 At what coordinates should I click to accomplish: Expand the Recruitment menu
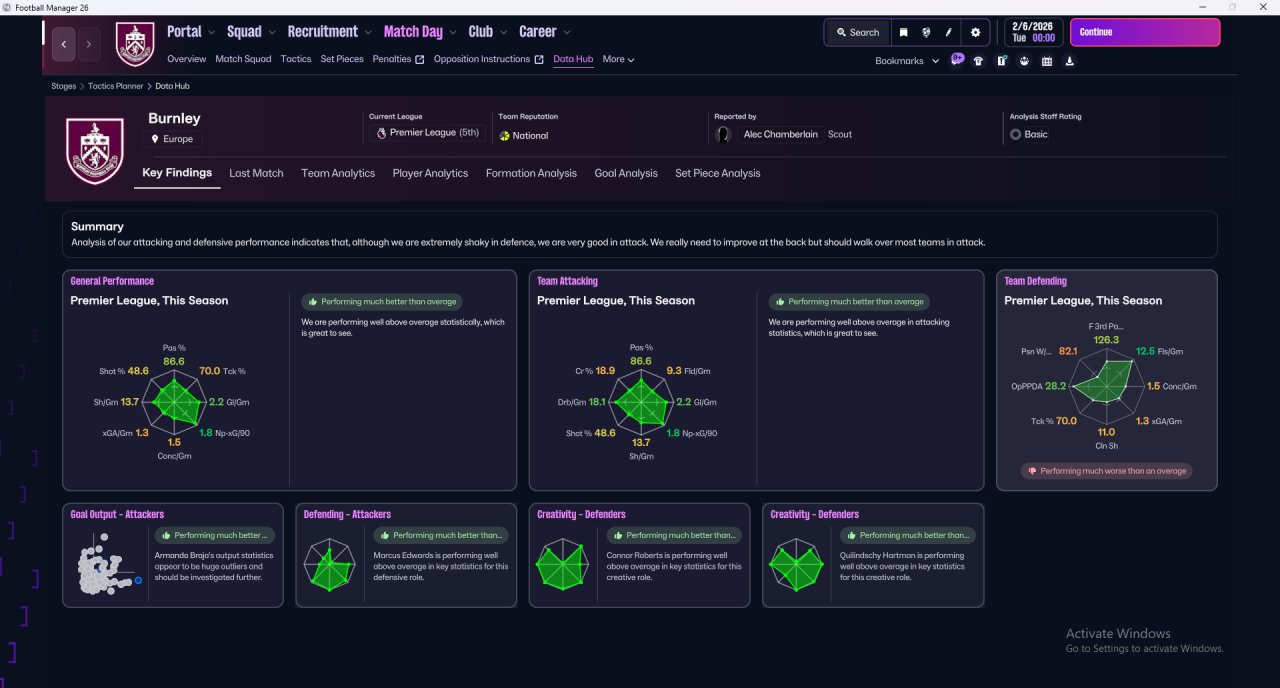(330, 32)
